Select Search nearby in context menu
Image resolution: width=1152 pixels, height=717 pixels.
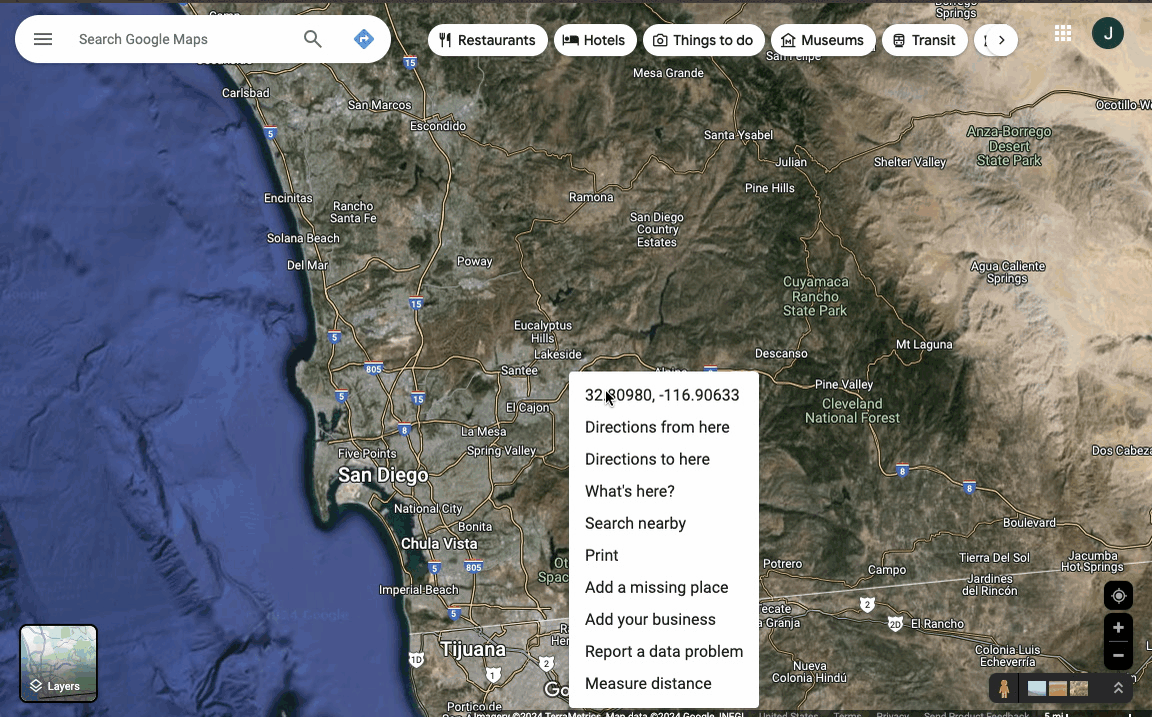point(663,523)
